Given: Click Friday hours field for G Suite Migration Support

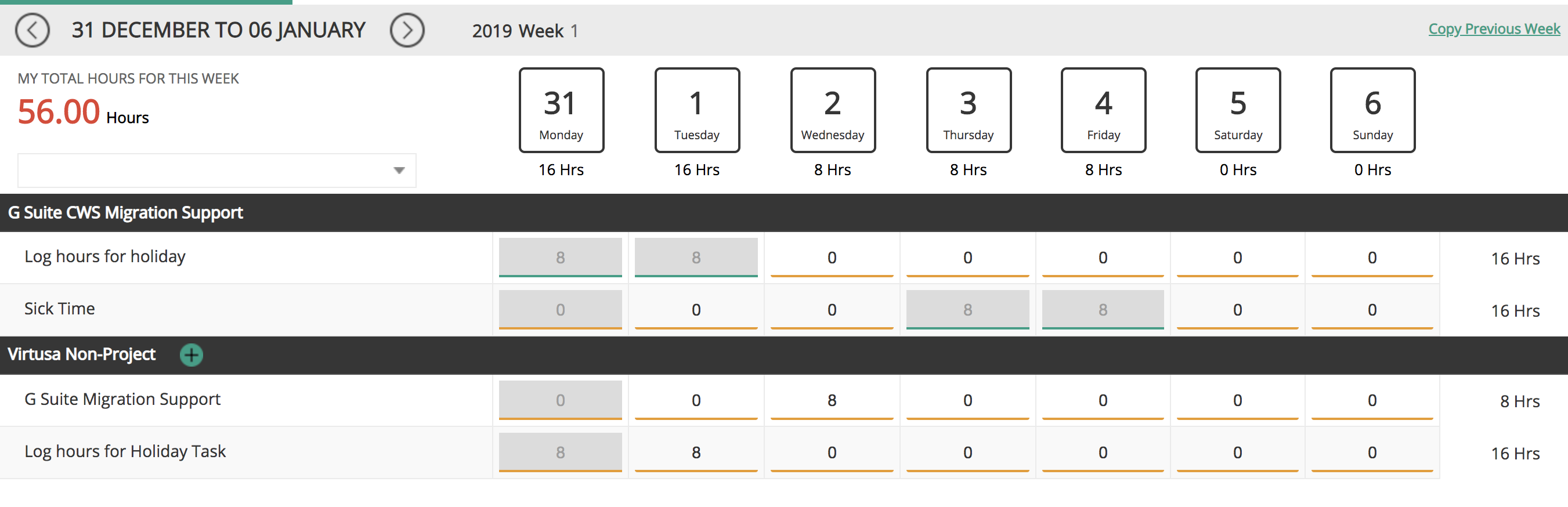Looking at the screenshot, I should pyautogui.click(x=1103, y=400).
